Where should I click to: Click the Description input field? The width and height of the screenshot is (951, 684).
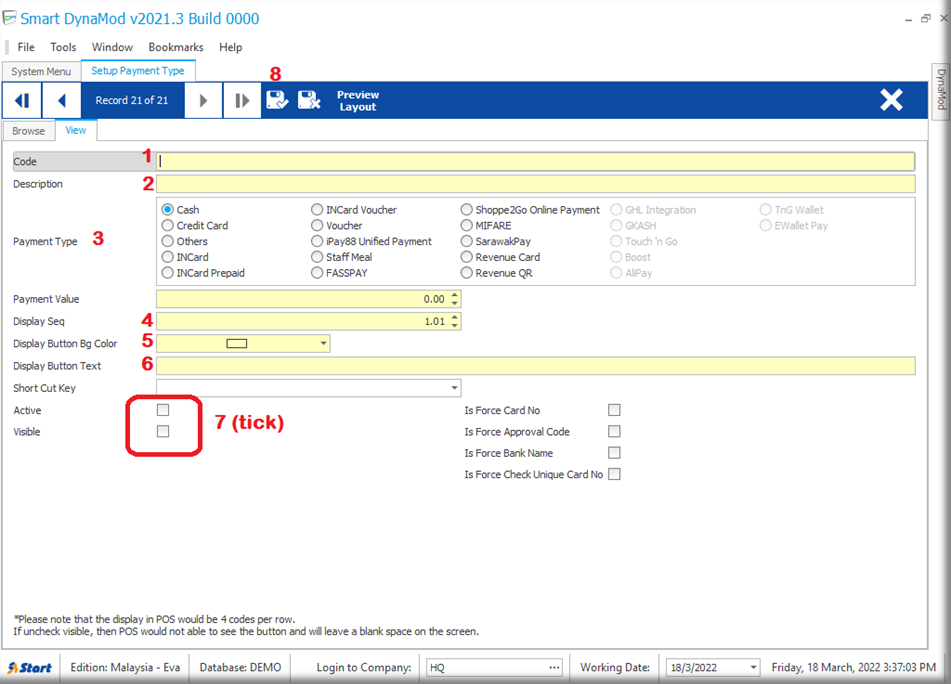(x=535, y=184)
